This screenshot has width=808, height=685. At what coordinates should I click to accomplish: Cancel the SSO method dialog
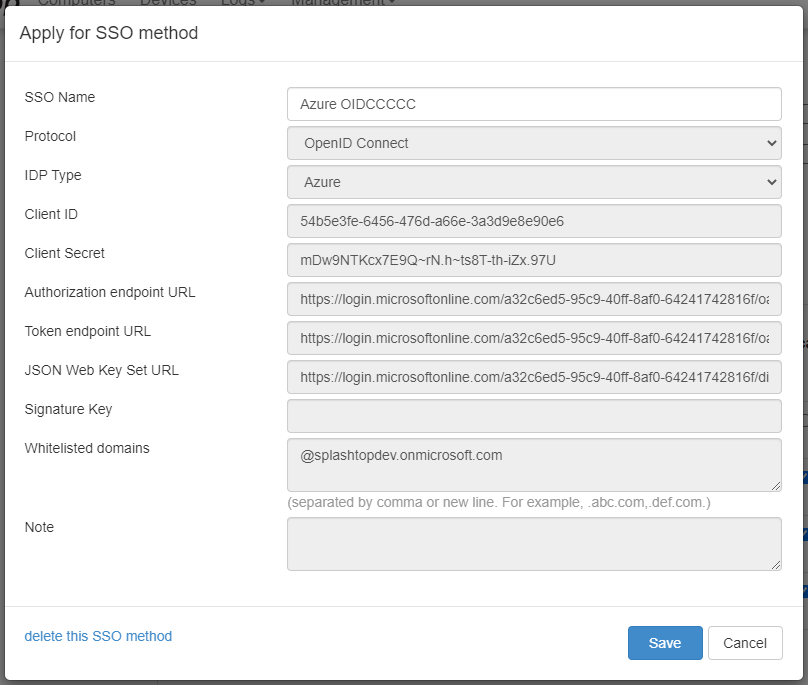point(745,643)
